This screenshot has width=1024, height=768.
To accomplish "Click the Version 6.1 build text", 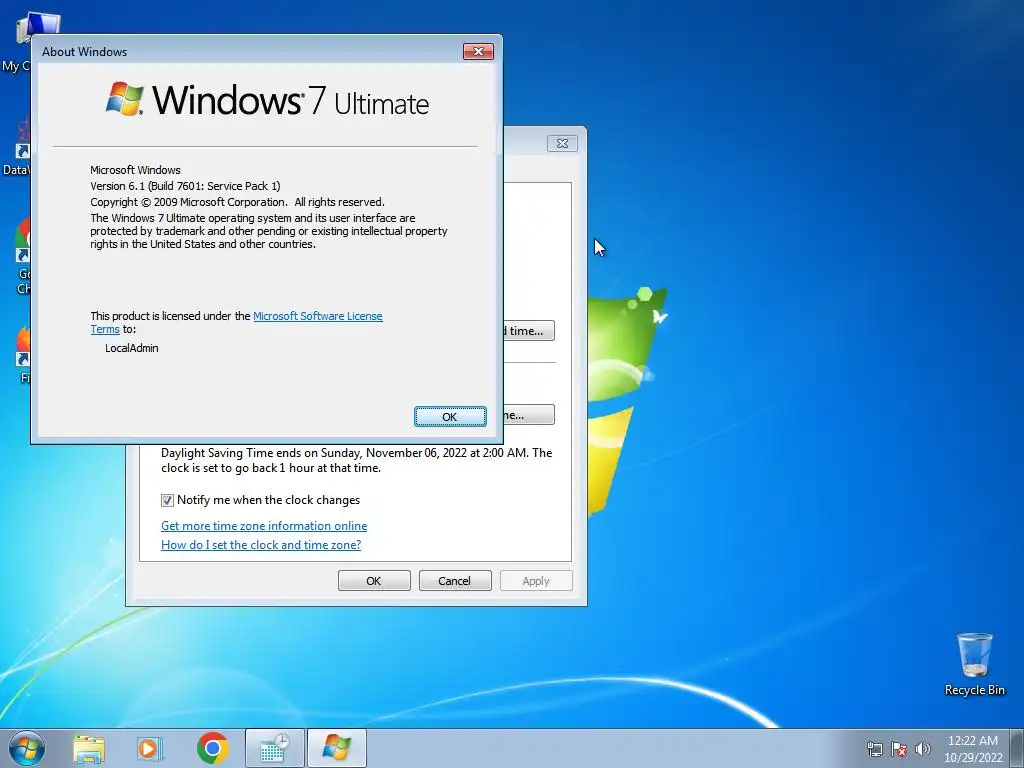I will click(185, 186).
